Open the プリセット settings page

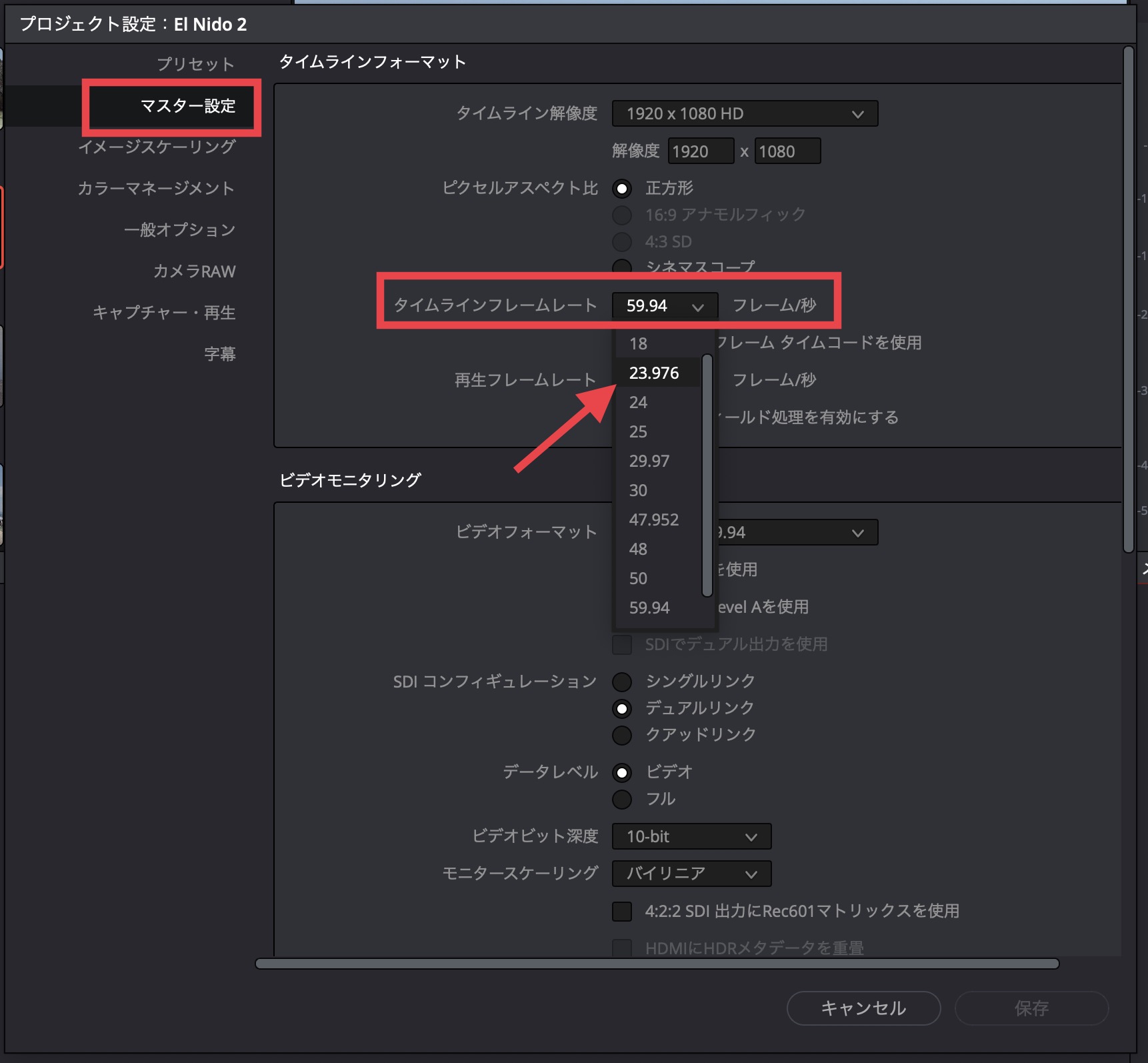coord(195,64)
